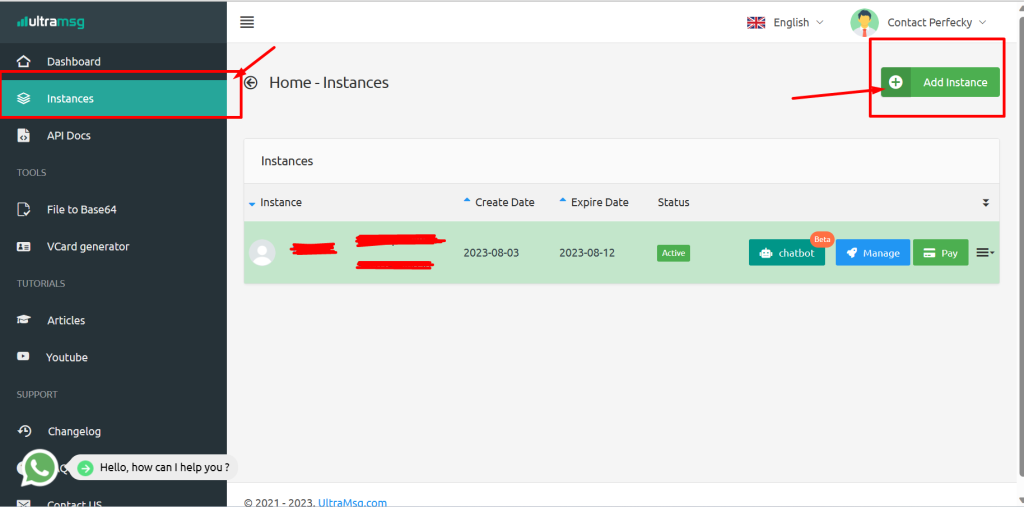Viewport: 1024px width, 507px height.
Task: Click 'Hello, how can I help you ?' message
Action: (165, 468)
